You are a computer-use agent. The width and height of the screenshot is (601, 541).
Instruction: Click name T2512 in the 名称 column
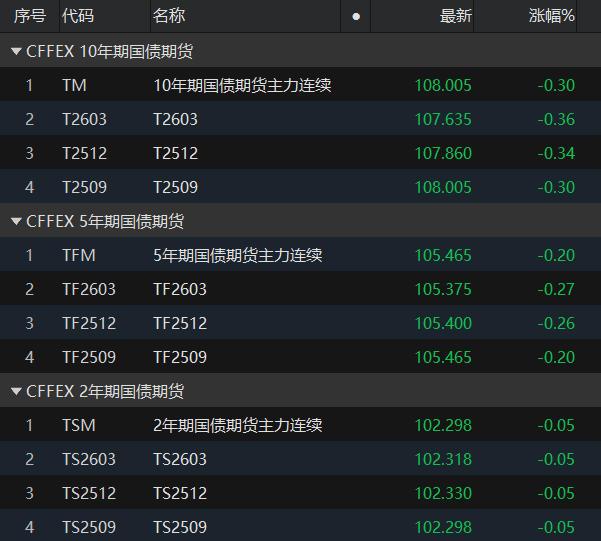click(x=176, y=153)
